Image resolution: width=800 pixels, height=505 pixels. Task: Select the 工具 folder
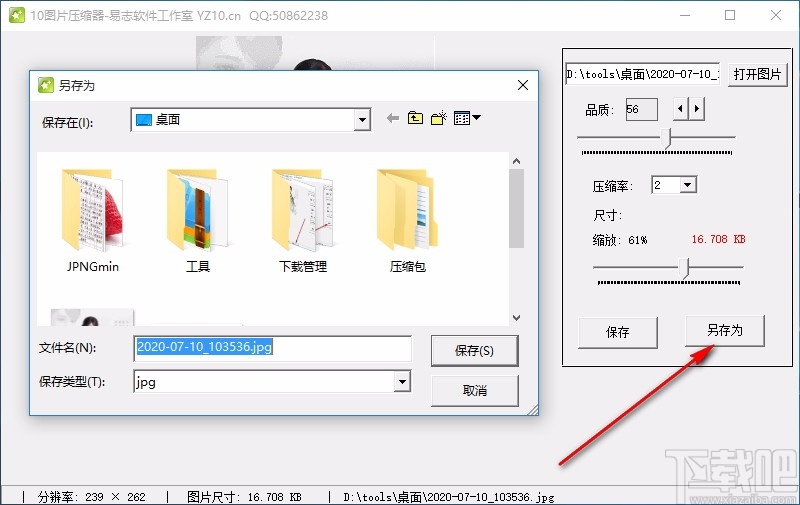coord(197,221)
